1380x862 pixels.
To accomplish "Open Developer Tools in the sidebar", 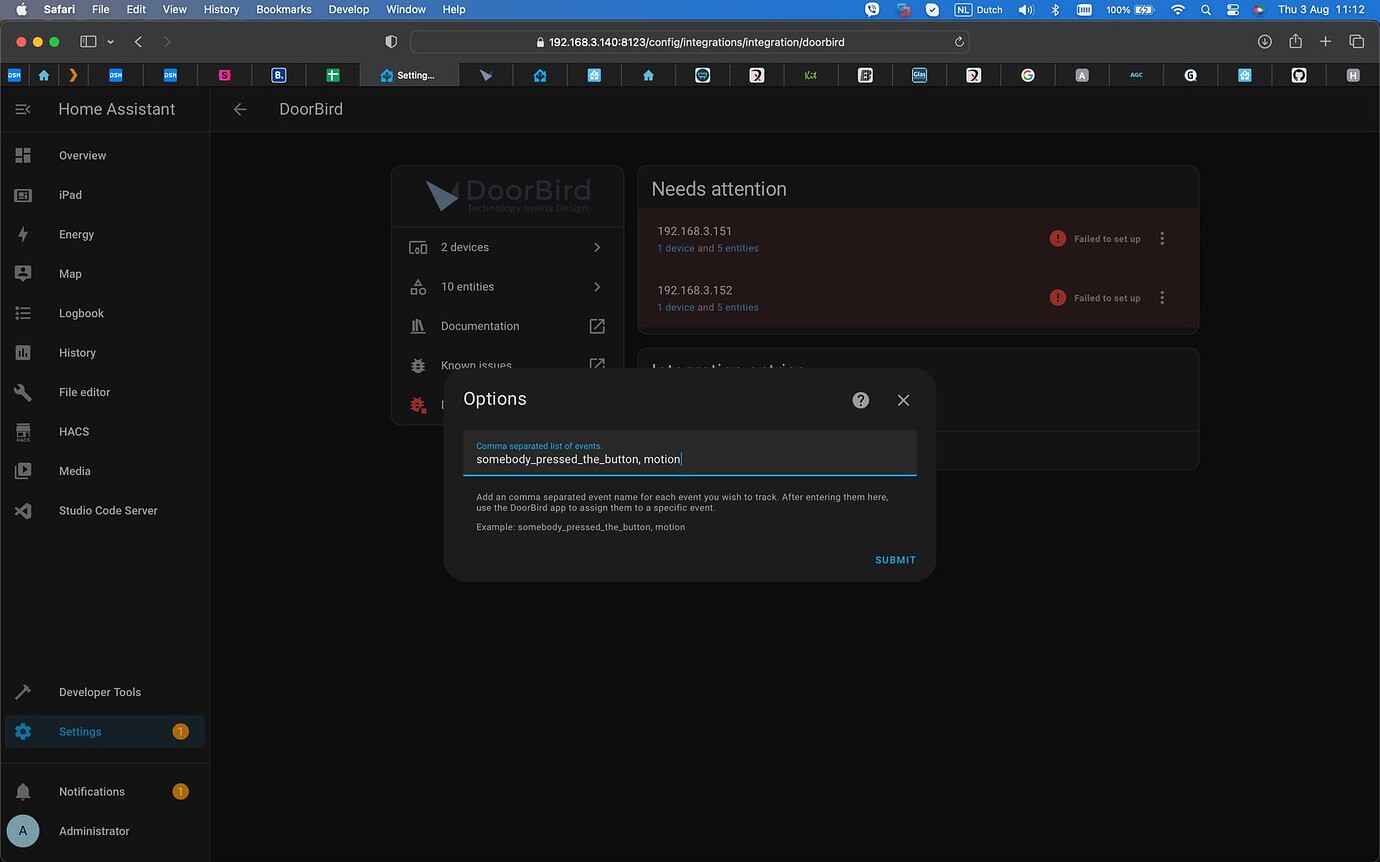I will 99,691.
